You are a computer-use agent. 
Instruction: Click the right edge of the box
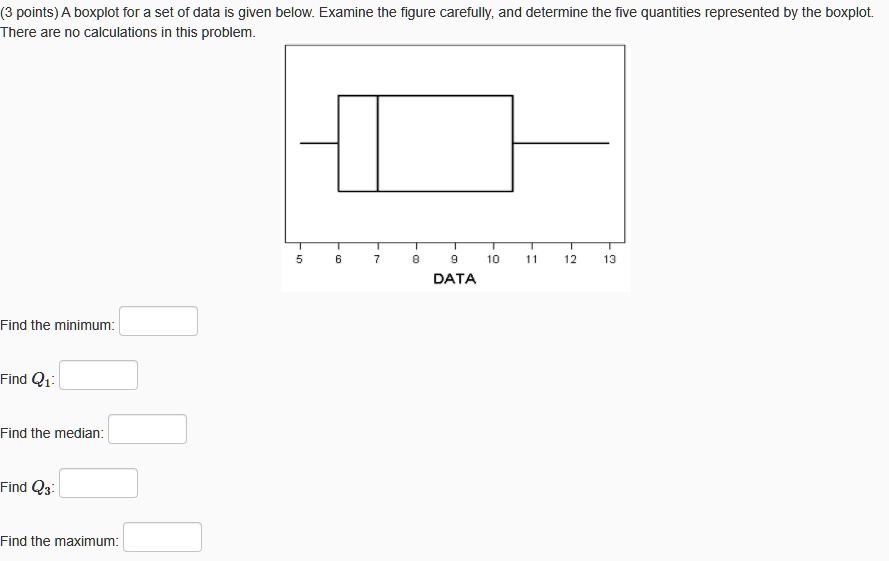pyautogui.click(x=513, y=144)
